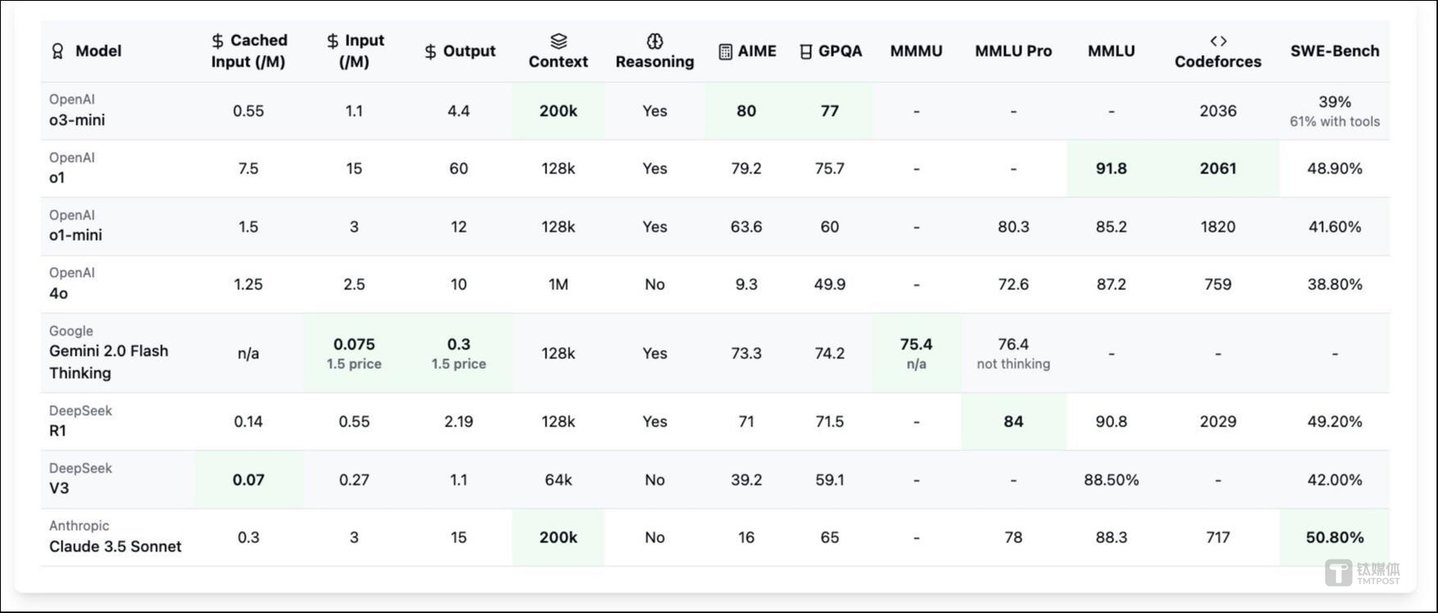Click the Output column dollar icon
This screenshot has height=613, width=1438.
[x=431, y=51]
